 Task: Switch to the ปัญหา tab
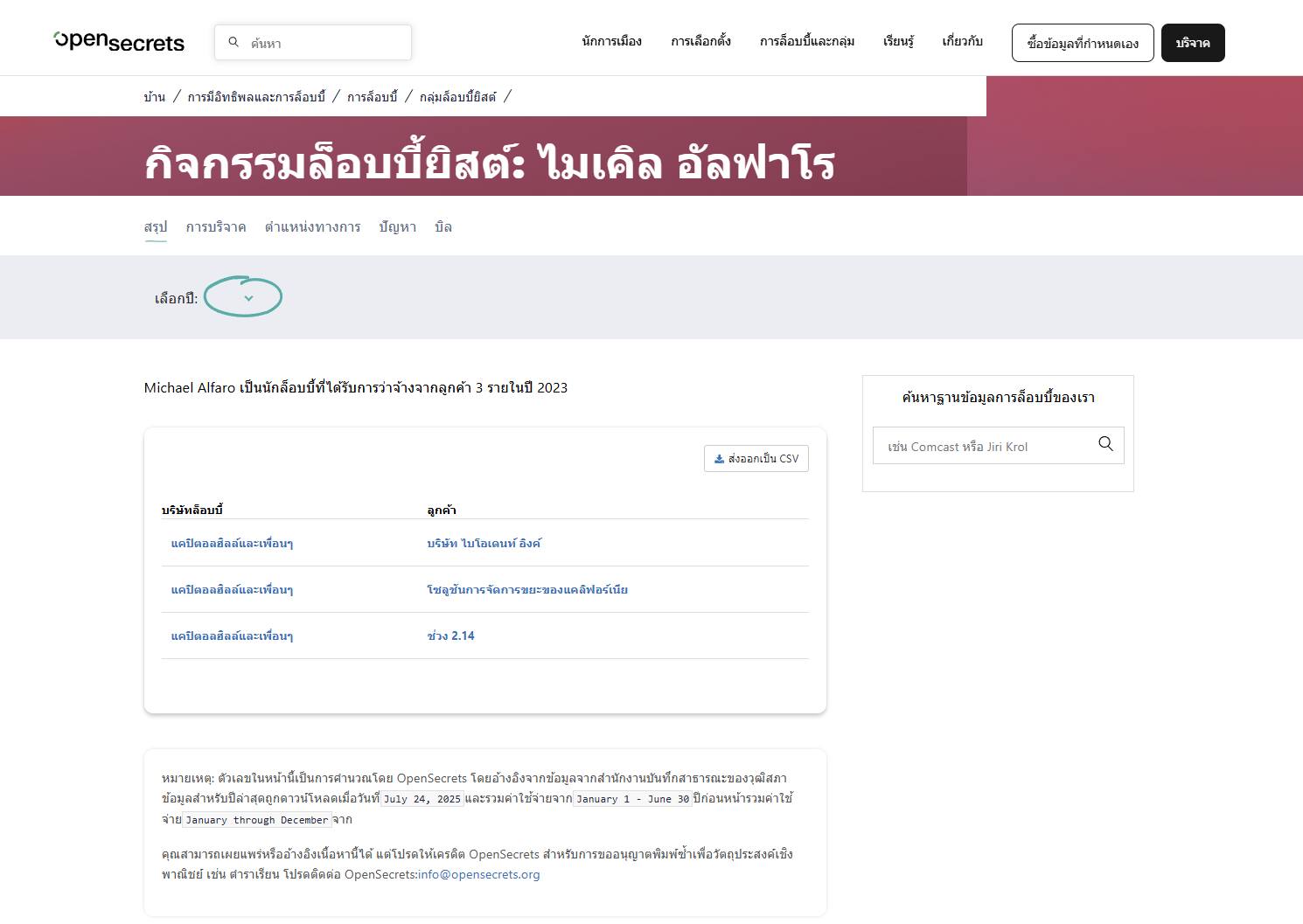tap(398, 227)
